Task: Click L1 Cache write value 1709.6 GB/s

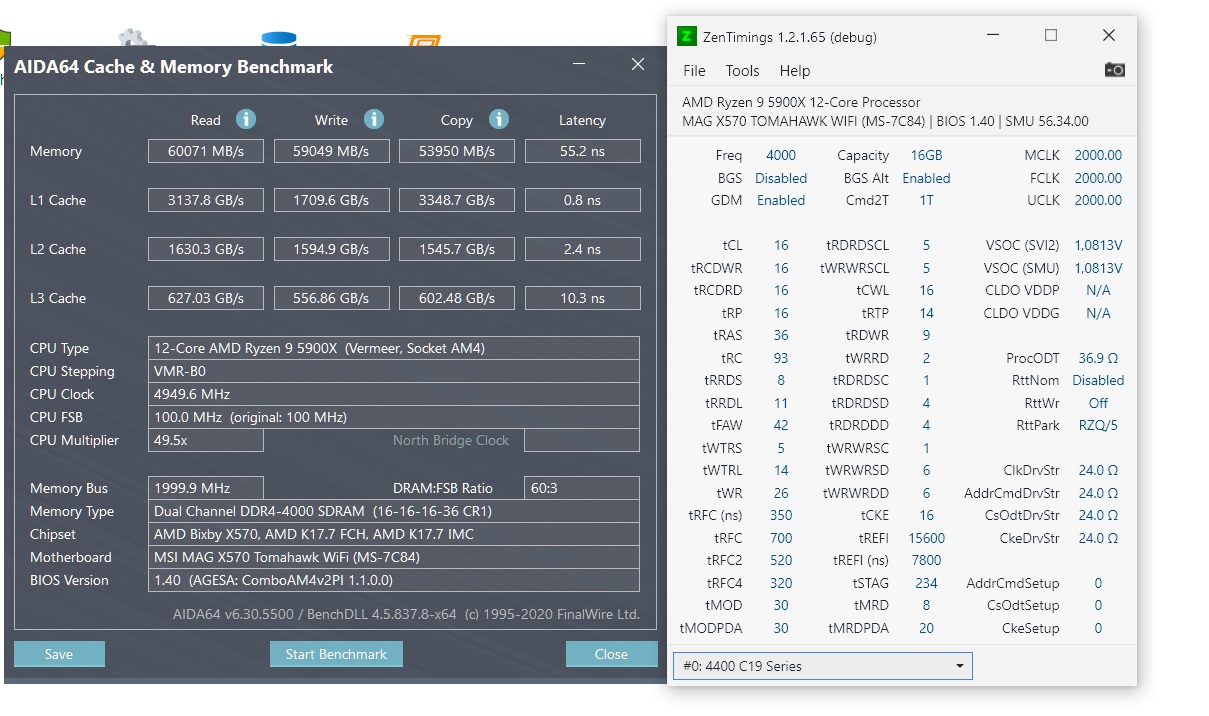Action: pos(331,200)
